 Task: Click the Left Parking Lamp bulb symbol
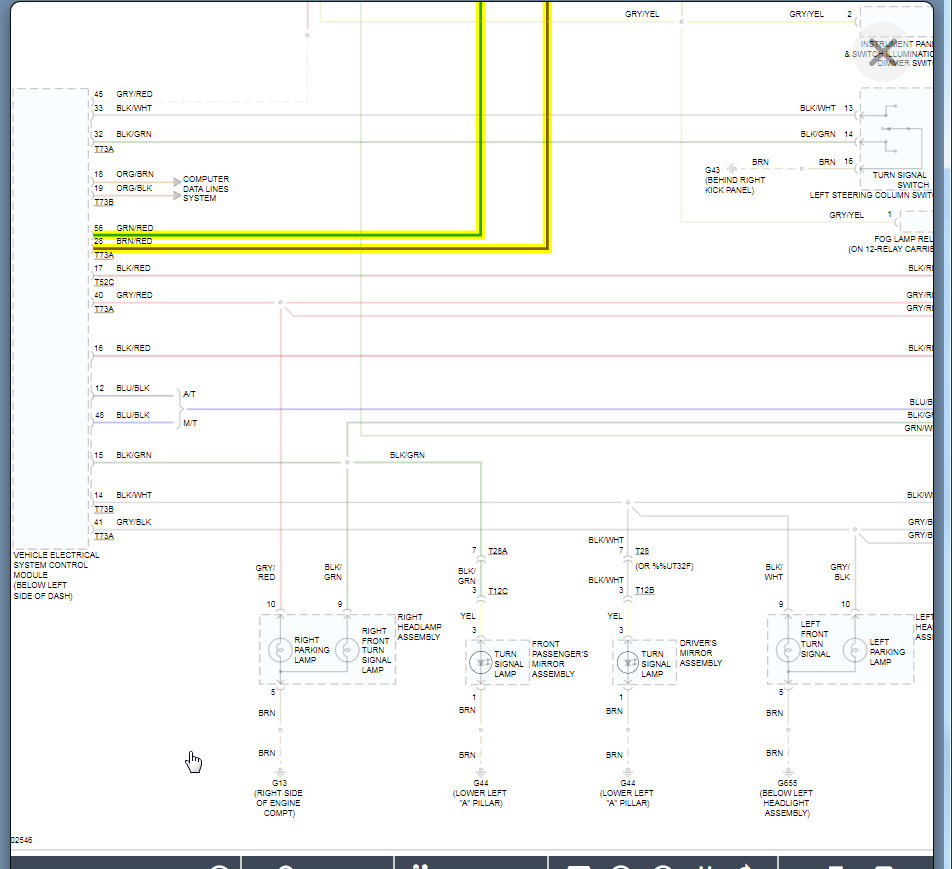pyautogui.click(x=855, y=650)
